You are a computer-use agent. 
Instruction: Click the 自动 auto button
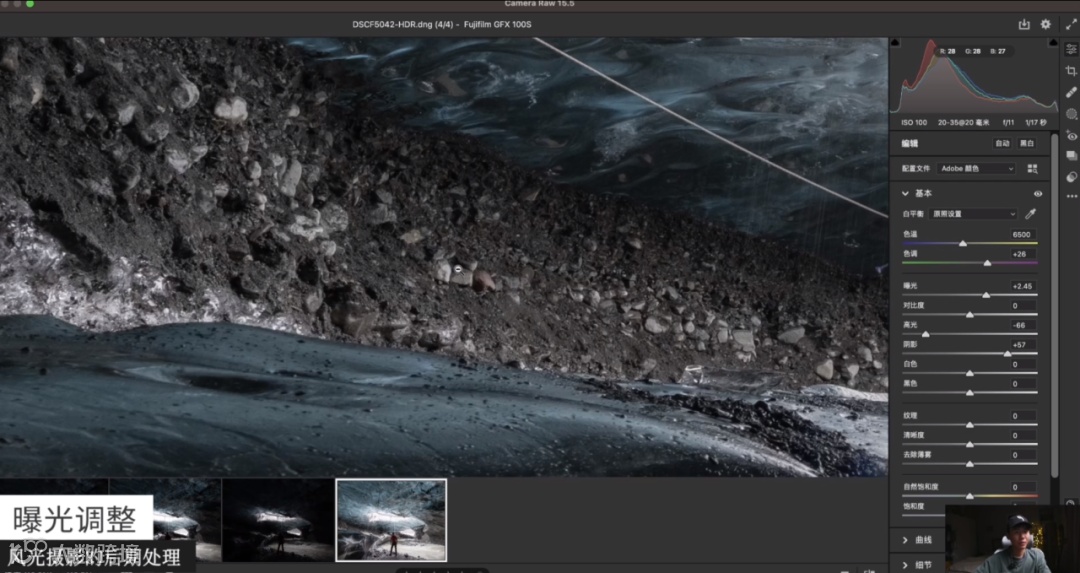click(x=1002, y=144)
